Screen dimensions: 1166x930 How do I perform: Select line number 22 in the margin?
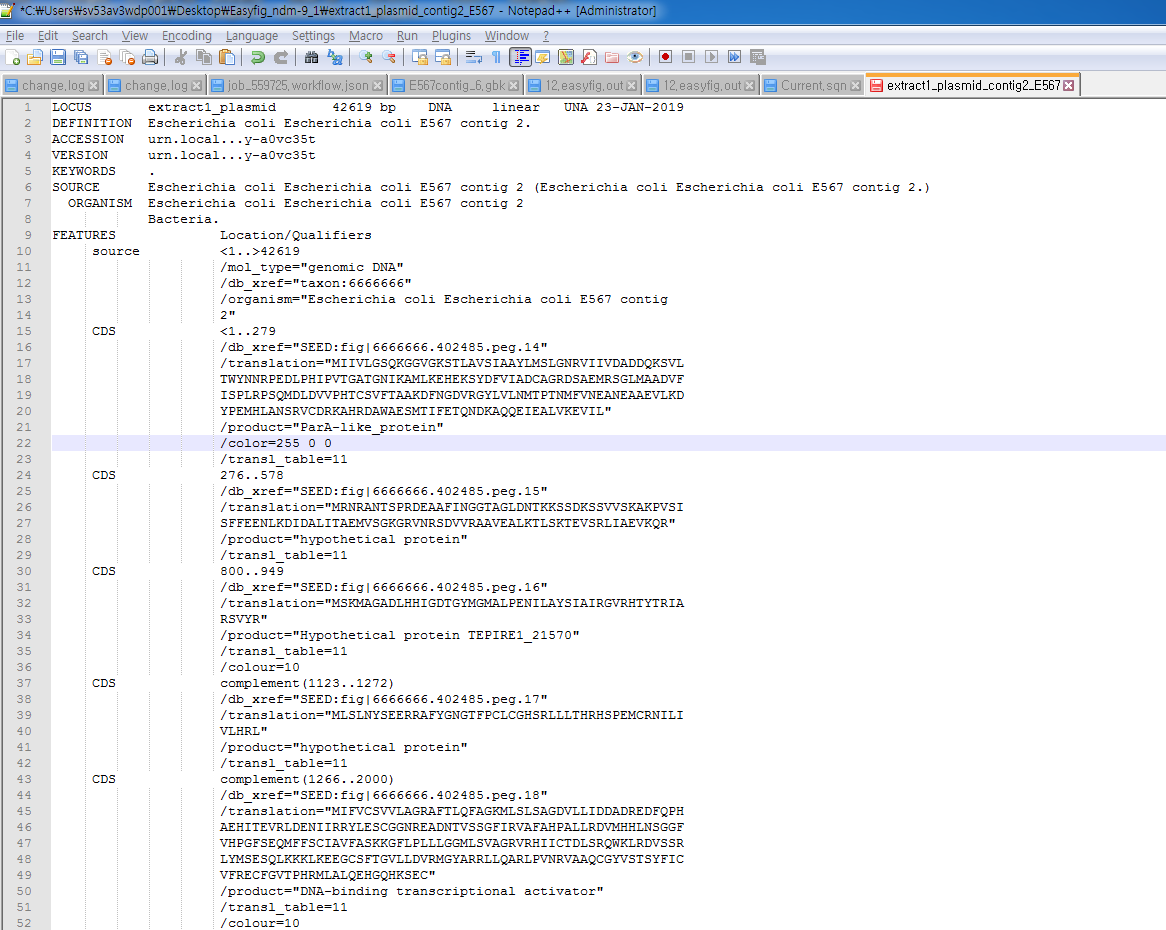pyautogui.click(x=25, y=443)
